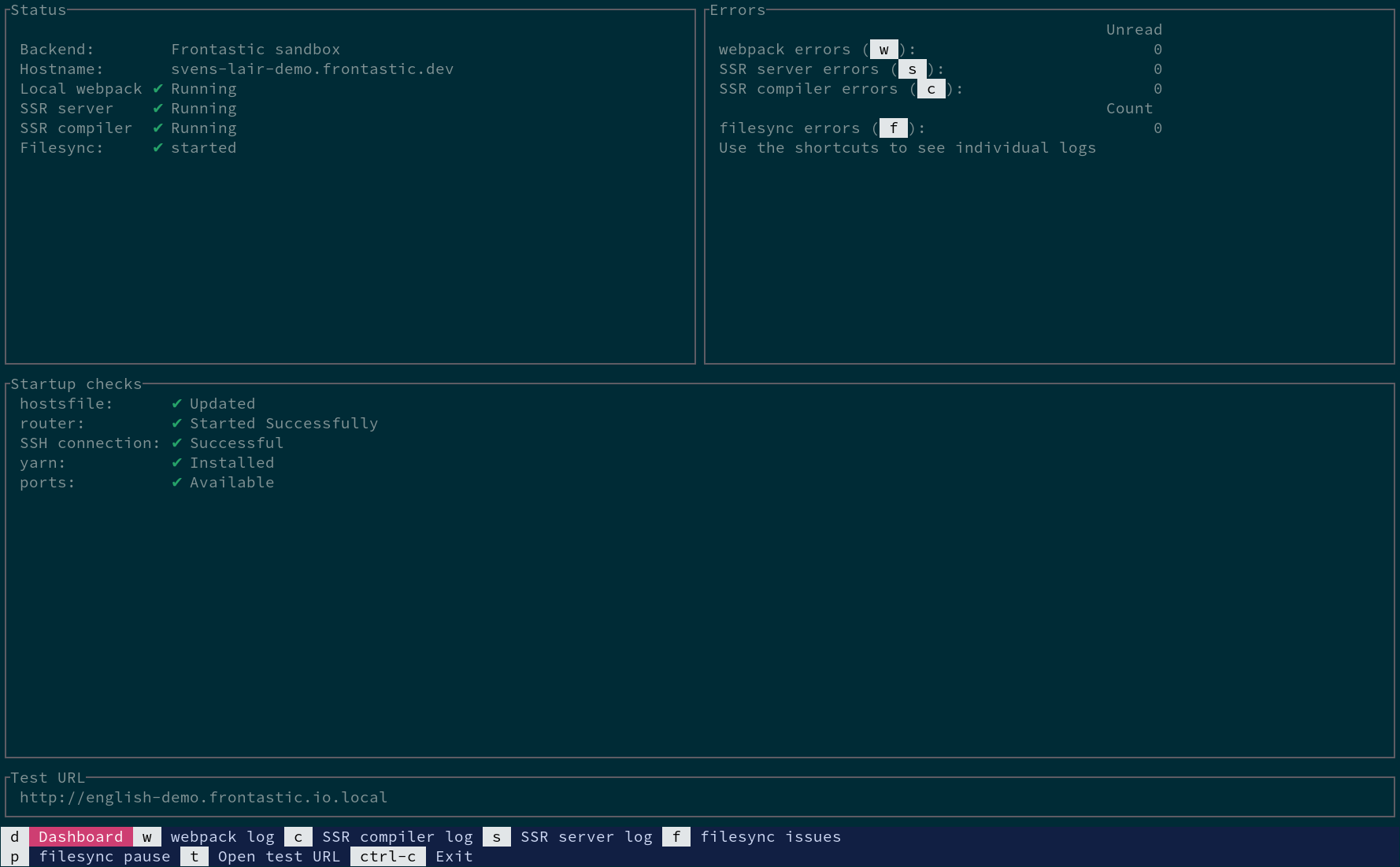Screen dimensions: 1400x867
Task: Click the 's' badge beside SSR server errors
Action: (x=913, y=69)
